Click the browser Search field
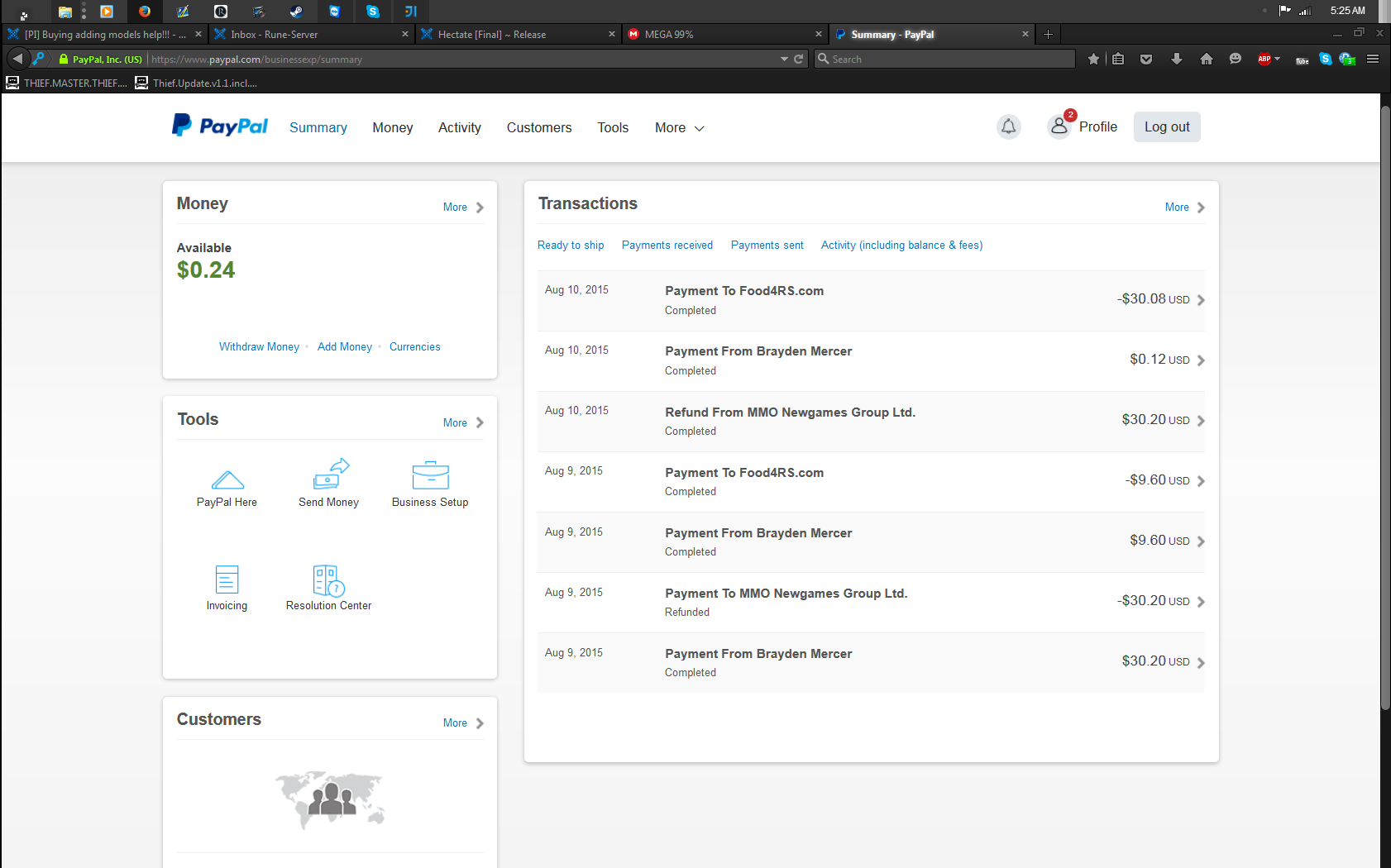This screenshot has height=868, width=1391. [944, 59]
